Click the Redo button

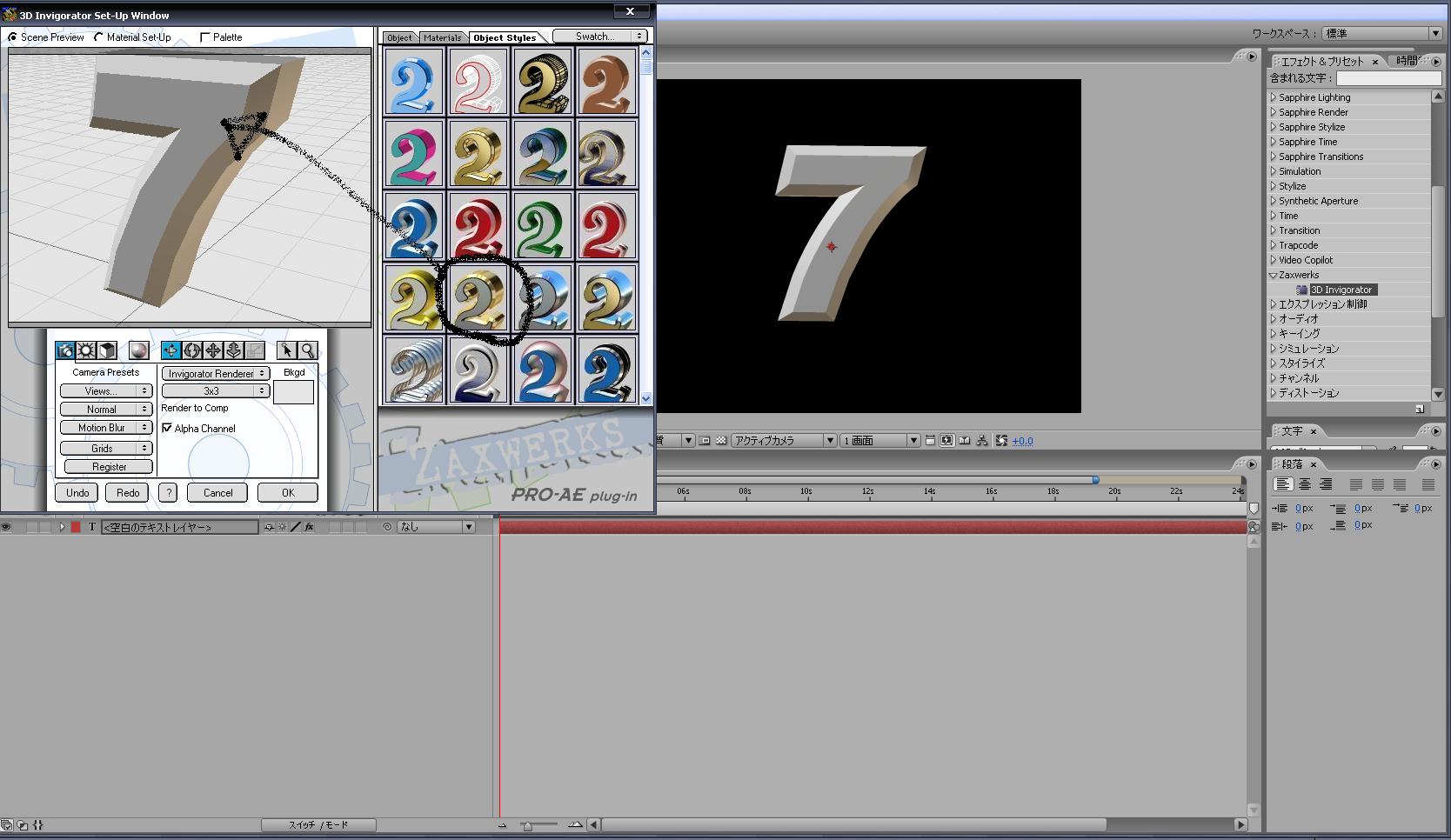(128, 492)
